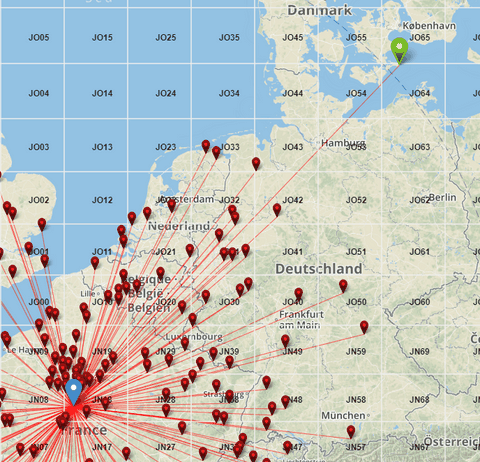The image size is (480, 462).
Task: Click the JN68 locator square
Action: (x=419, y=399)
